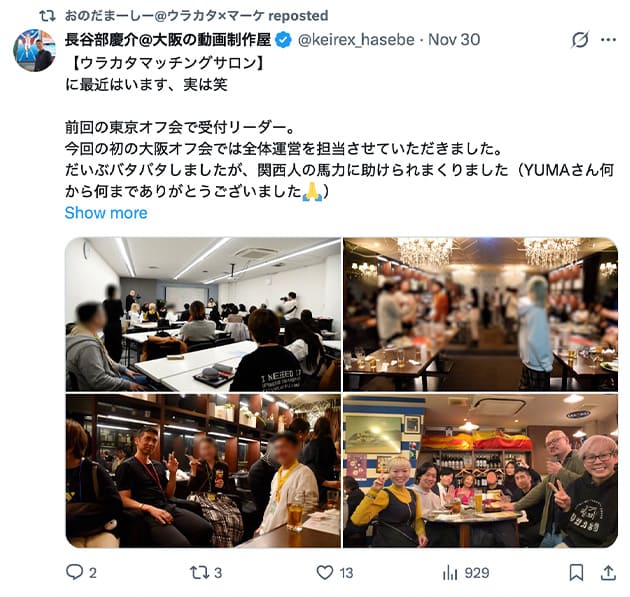Open the chandelier party hall photo
This screenshot has height=597, width=630.
click(x=480, y=314)
